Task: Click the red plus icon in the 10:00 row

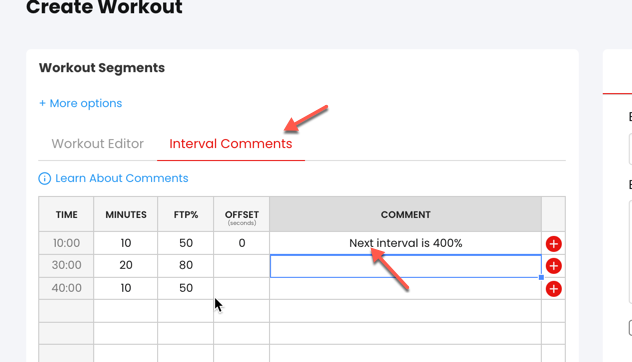Action: click(553, 243)
